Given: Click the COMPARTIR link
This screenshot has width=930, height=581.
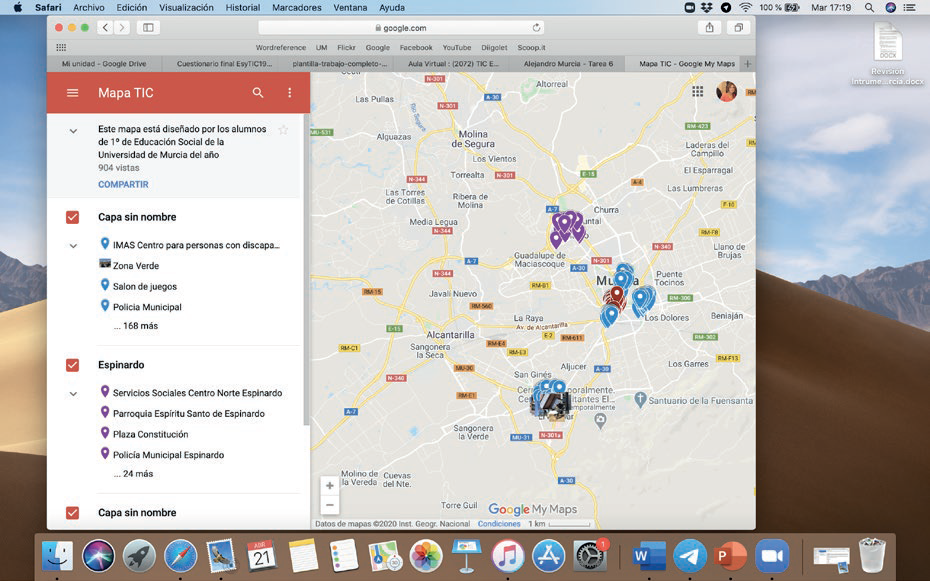Looking at the screenshot, I should coord(123,184).
